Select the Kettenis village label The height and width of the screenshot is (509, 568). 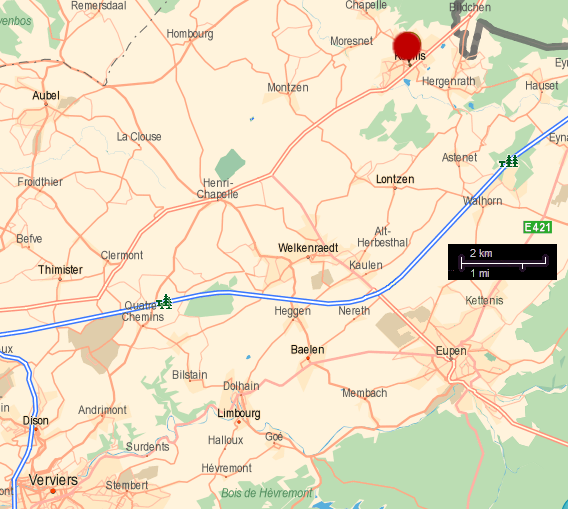pyautogui.click(x=484, y=300)
